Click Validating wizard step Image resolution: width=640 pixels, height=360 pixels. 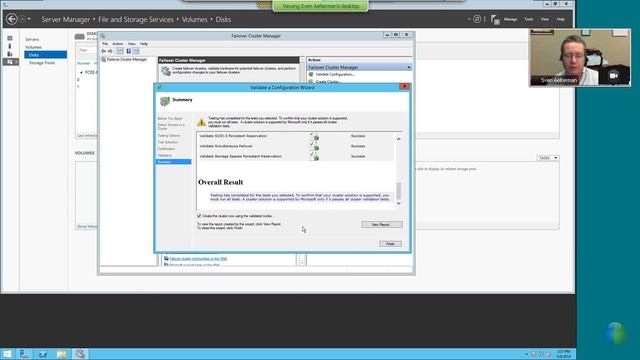[164, 156]
